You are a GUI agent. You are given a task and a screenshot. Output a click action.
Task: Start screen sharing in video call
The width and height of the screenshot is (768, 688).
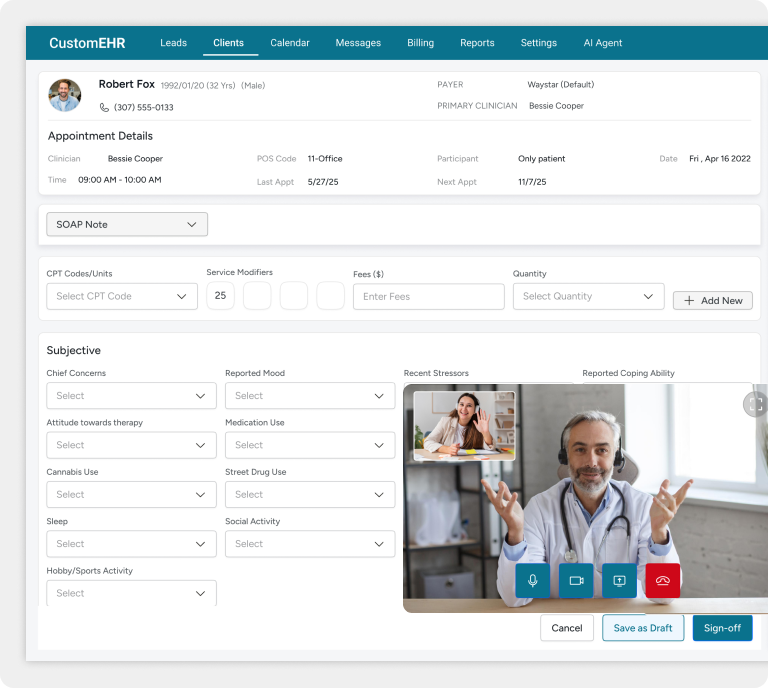[x=619, y=581]
